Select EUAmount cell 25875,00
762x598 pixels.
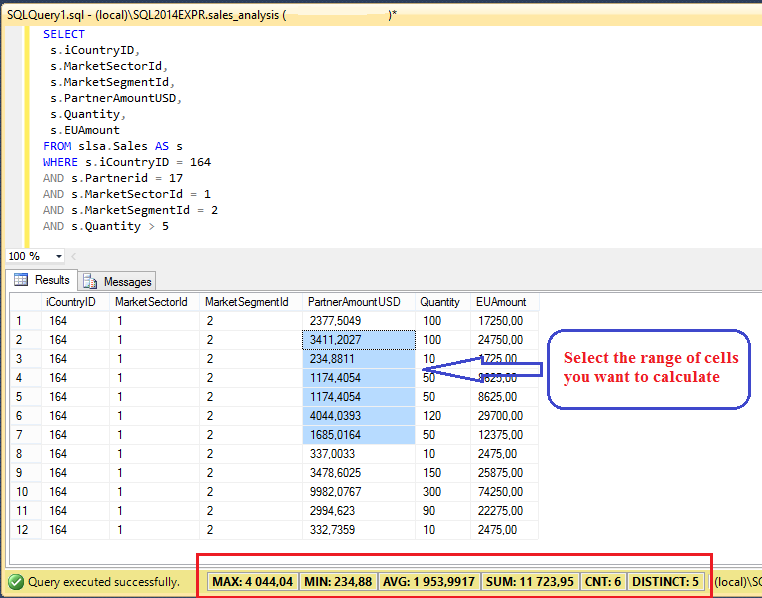tap(504, 472)
